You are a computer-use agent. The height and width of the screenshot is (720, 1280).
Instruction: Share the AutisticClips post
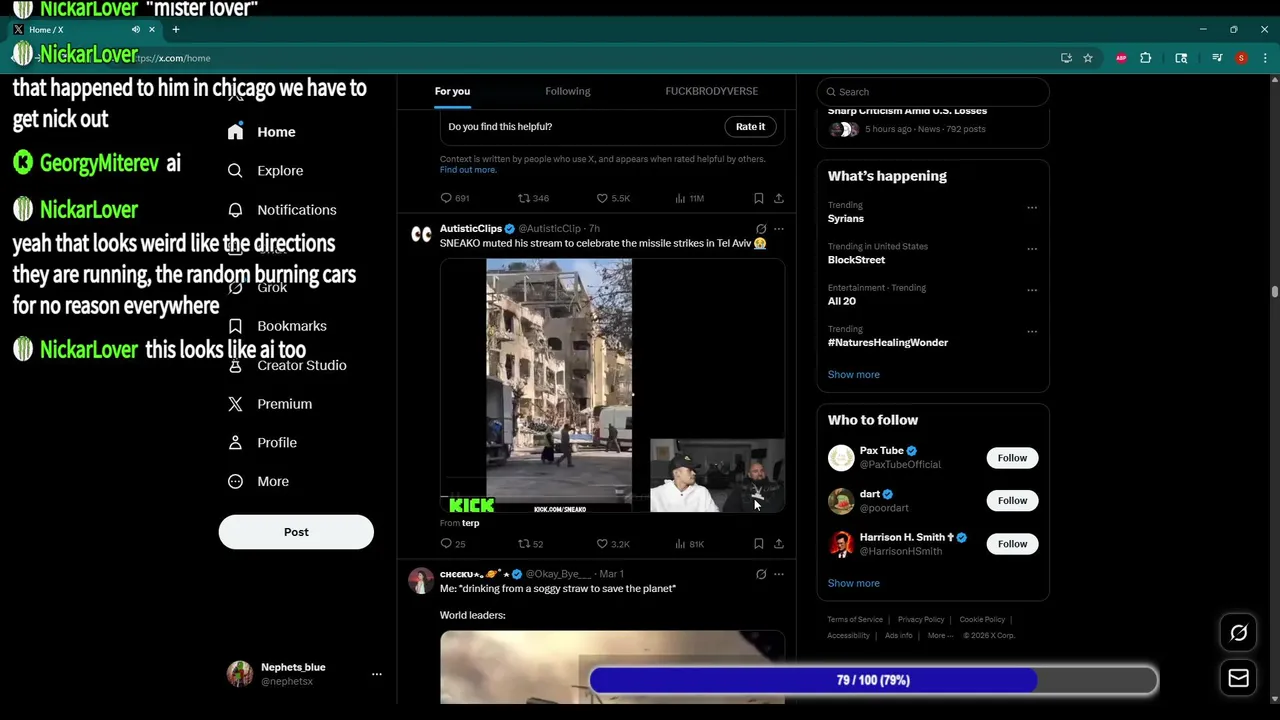tap(779, 544)
